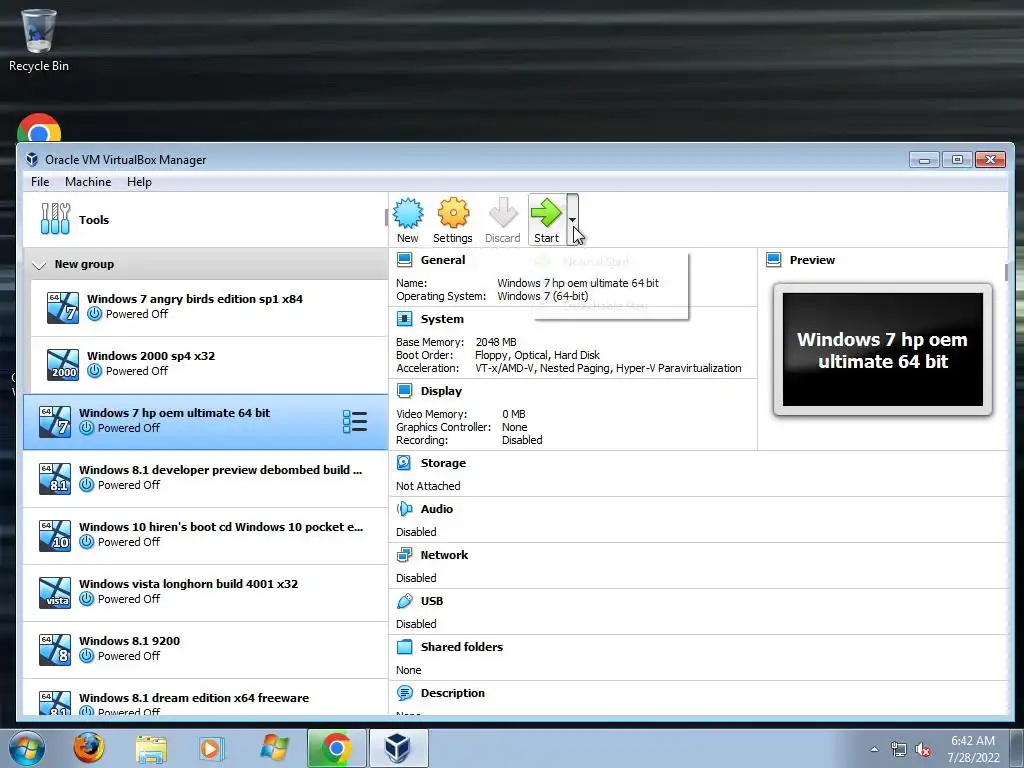Image resolution: width=1024 pixels, height=768 pixels.
Task: Show hidden tray icons arrow
Action: click(x=874, y=750)
